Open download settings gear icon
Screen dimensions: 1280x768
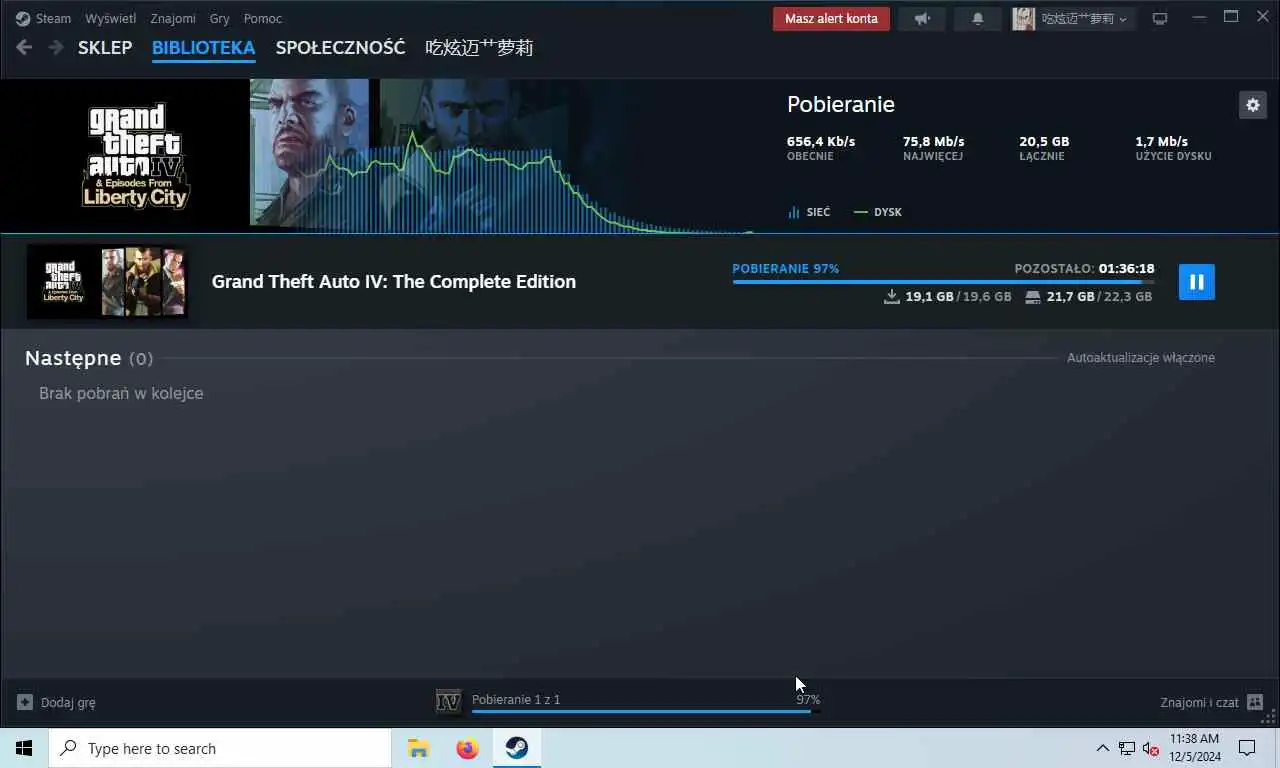pos(1253,104)
